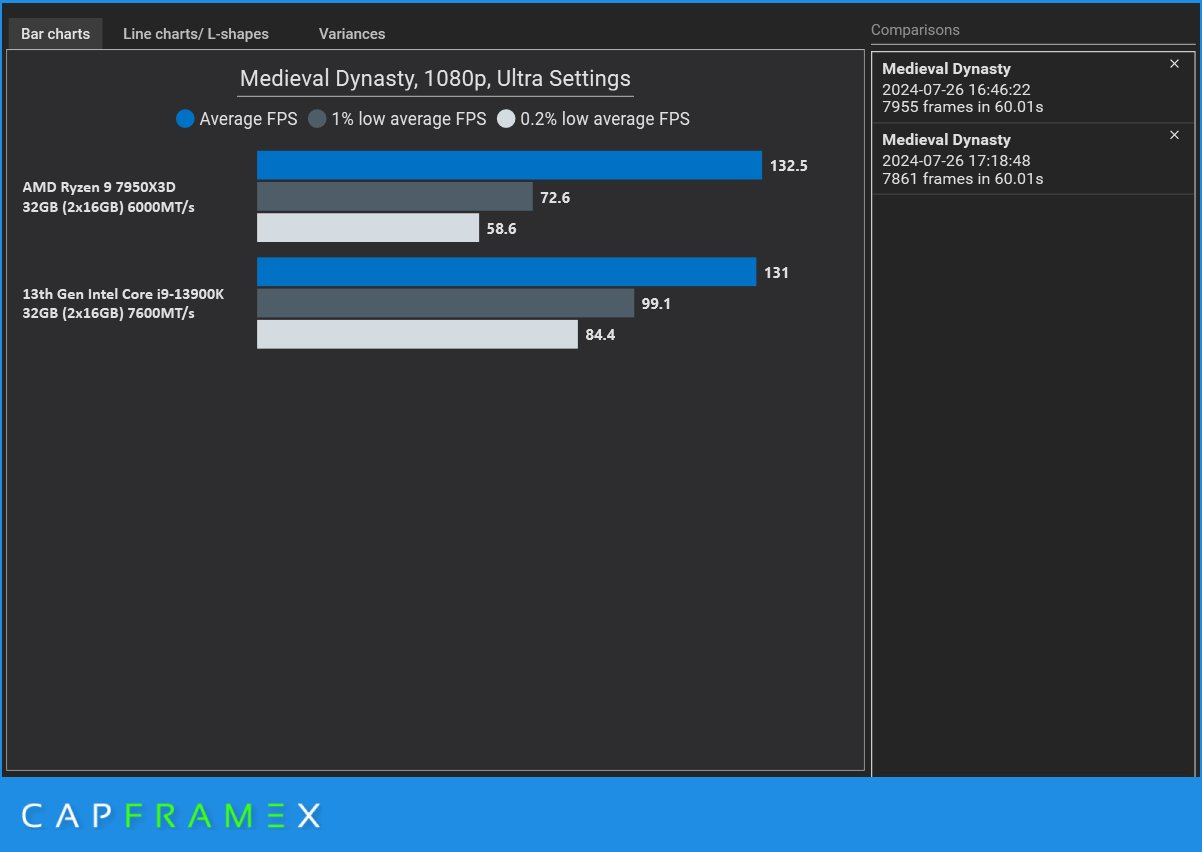
Task: Click the 131 average FPS bar
Action: pos(506,272)
